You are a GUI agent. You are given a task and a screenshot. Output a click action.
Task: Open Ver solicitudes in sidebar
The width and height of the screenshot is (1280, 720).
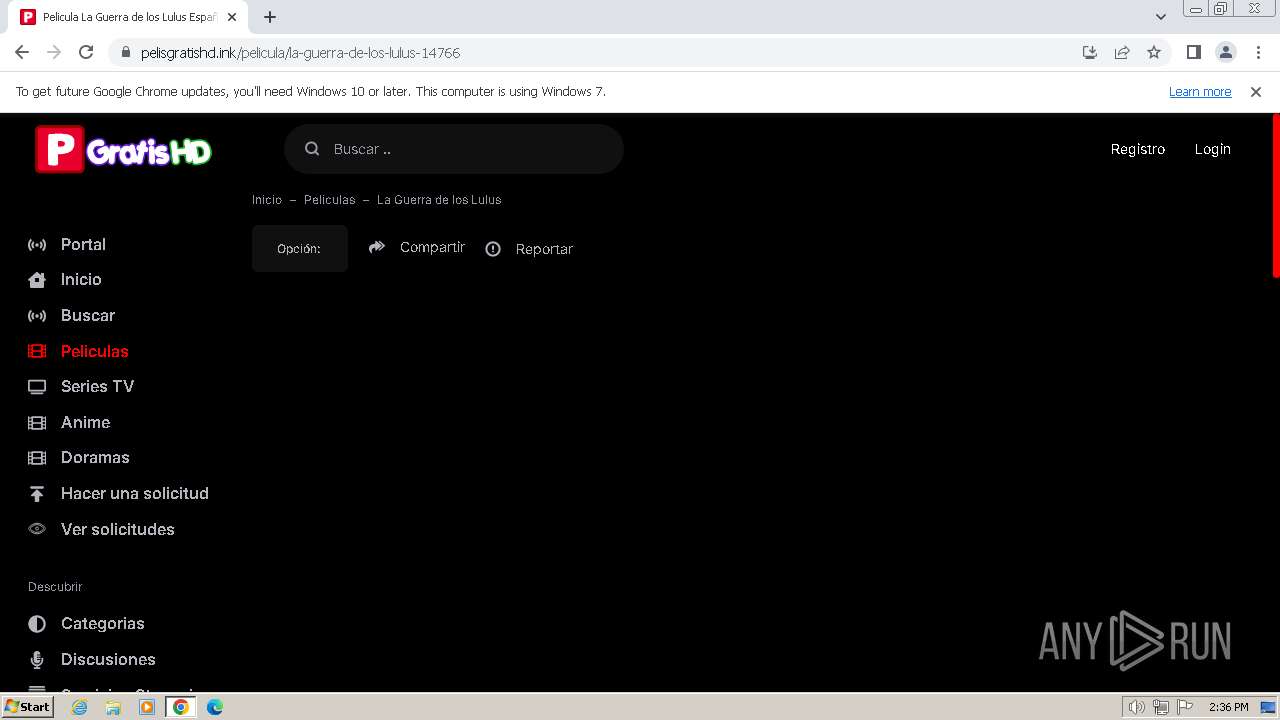(118, 530)
